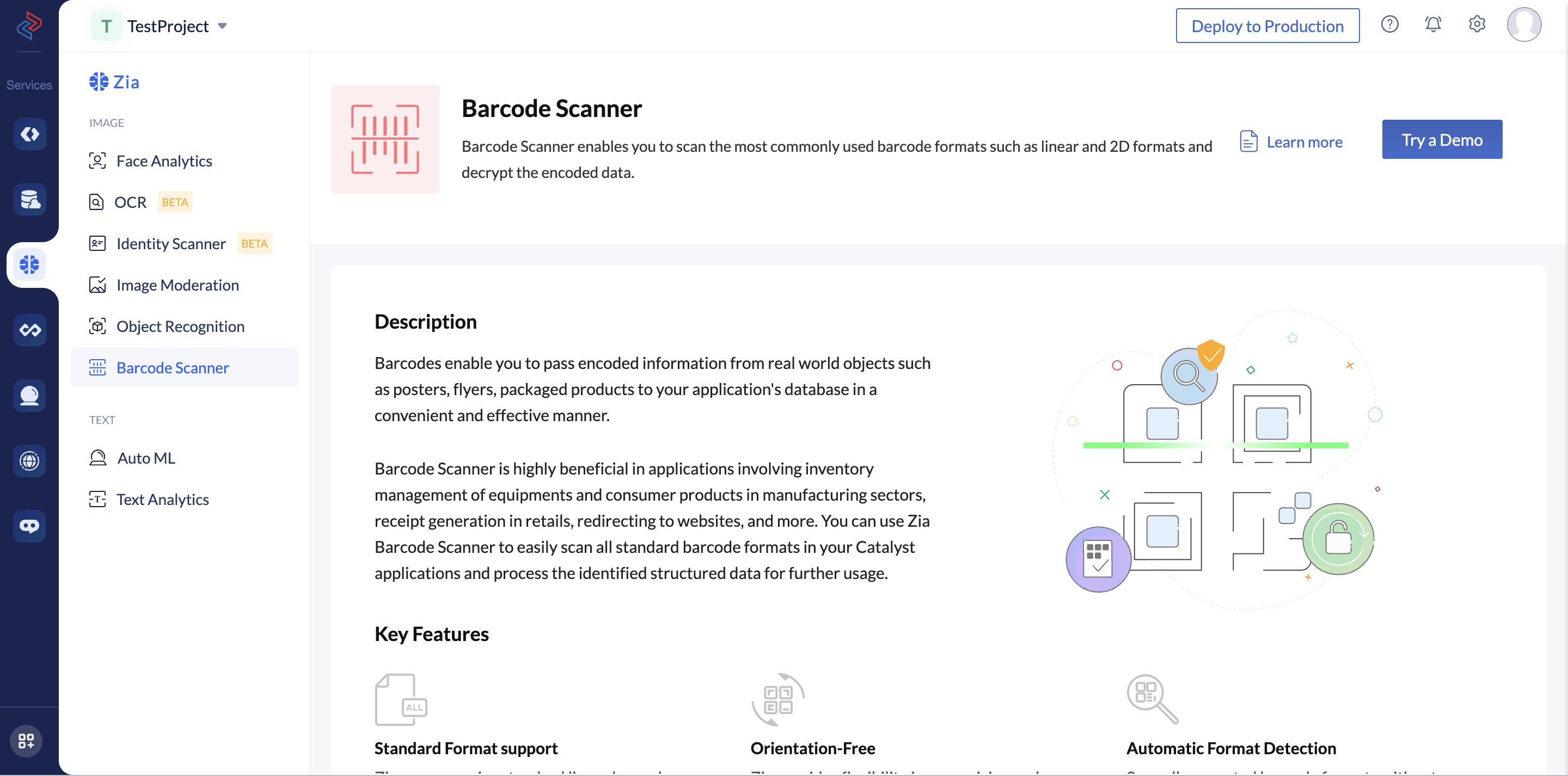This screenshot has height=776, width=1568.
Task: Toggle the help question mark icon
Action: point(1391,24)
